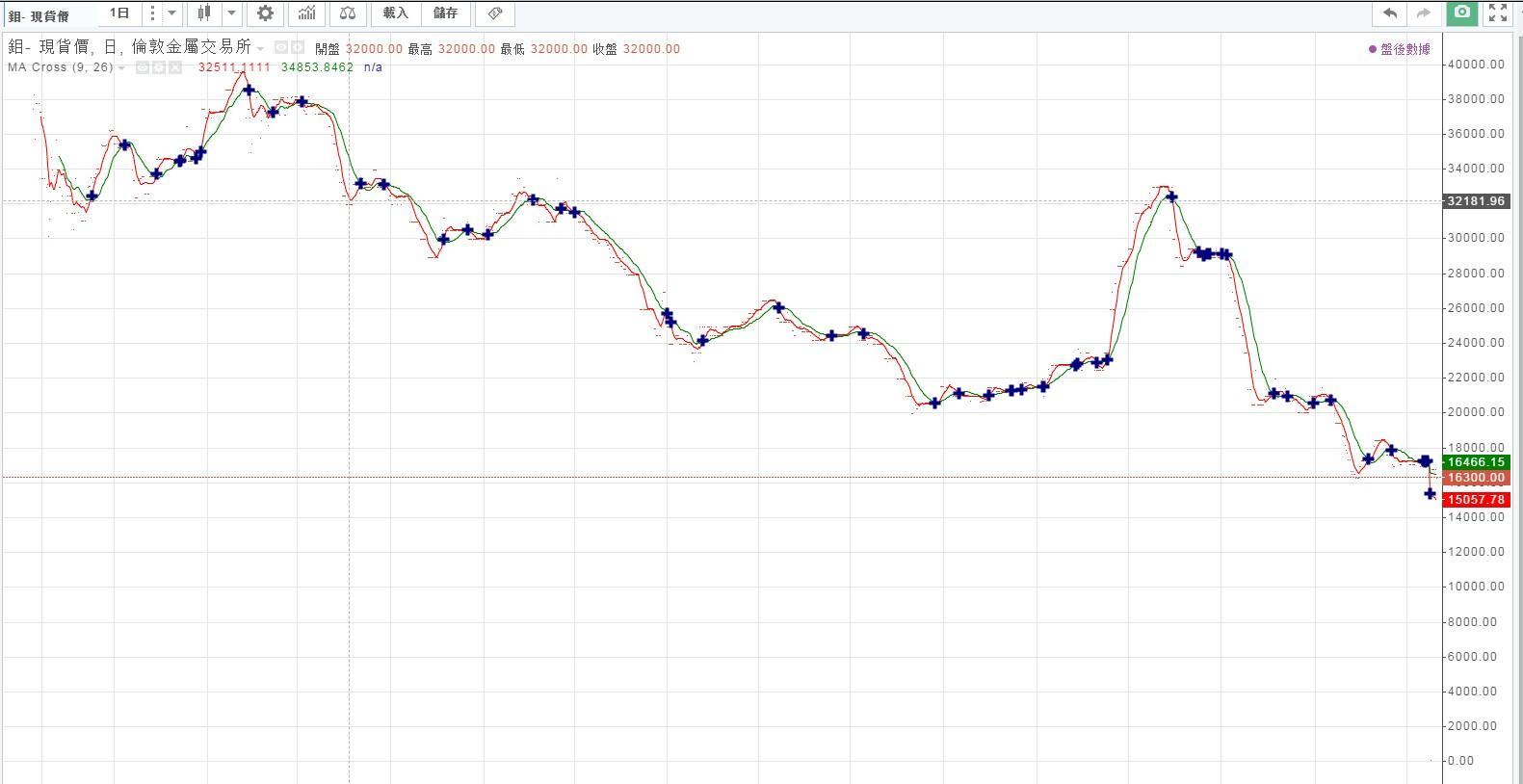1523x784 pixels.
Task: Click the three-dots interval options icon
Action: click(x=152, y=13)
